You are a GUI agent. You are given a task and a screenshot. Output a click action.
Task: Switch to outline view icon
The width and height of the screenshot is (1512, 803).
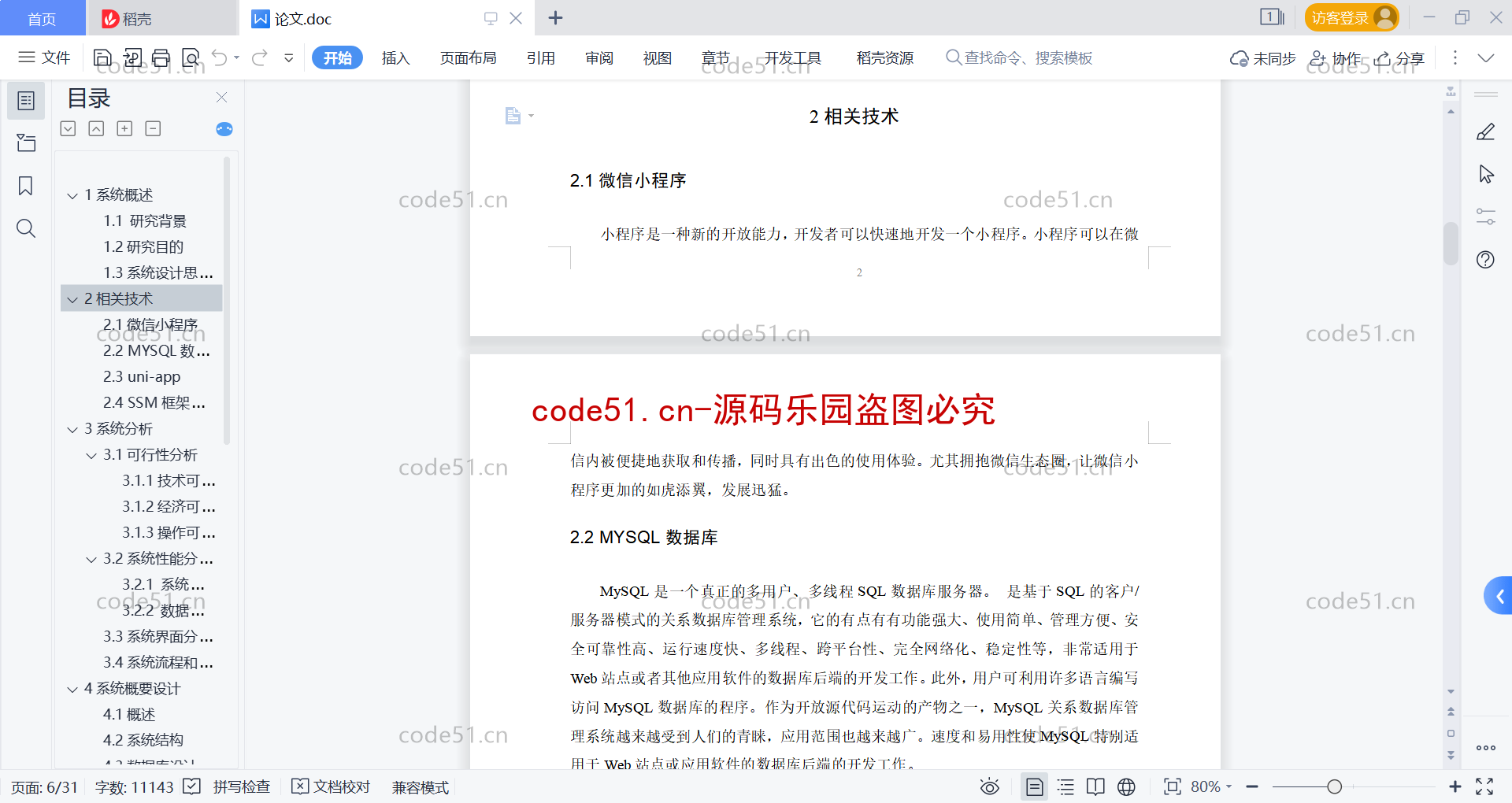click(x=1065, y=786)
